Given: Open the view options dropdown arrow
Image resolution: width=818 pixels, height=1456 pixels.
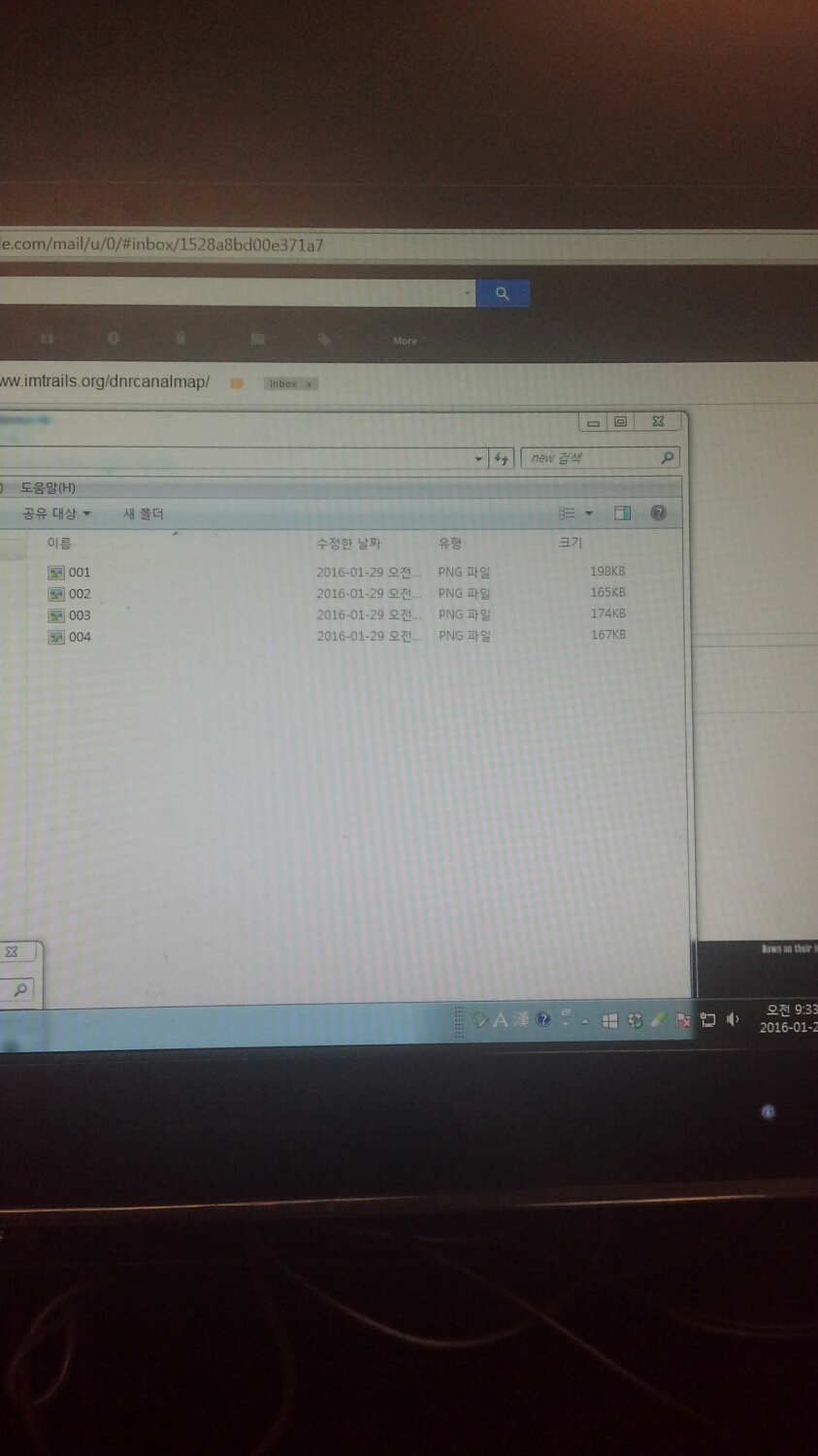Looking at the screenshot, I should click(589, 513).
